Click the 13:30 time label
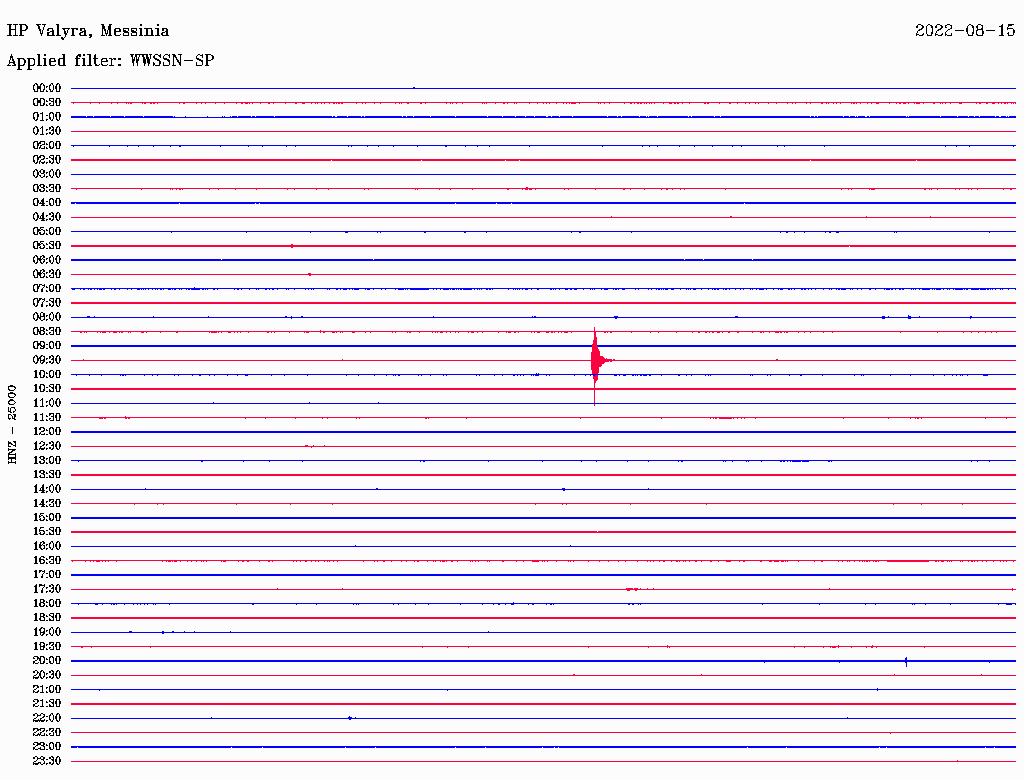 (46, 475)
